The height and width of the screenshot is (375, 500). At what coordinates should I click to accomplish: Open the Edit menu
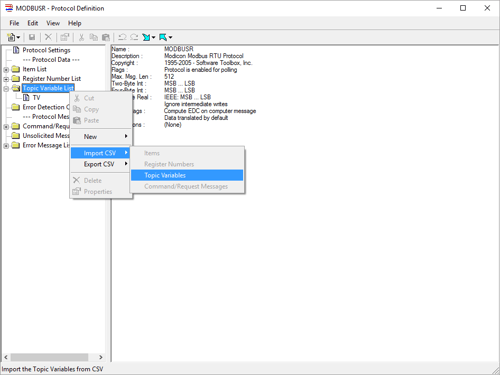click(33, 23)
